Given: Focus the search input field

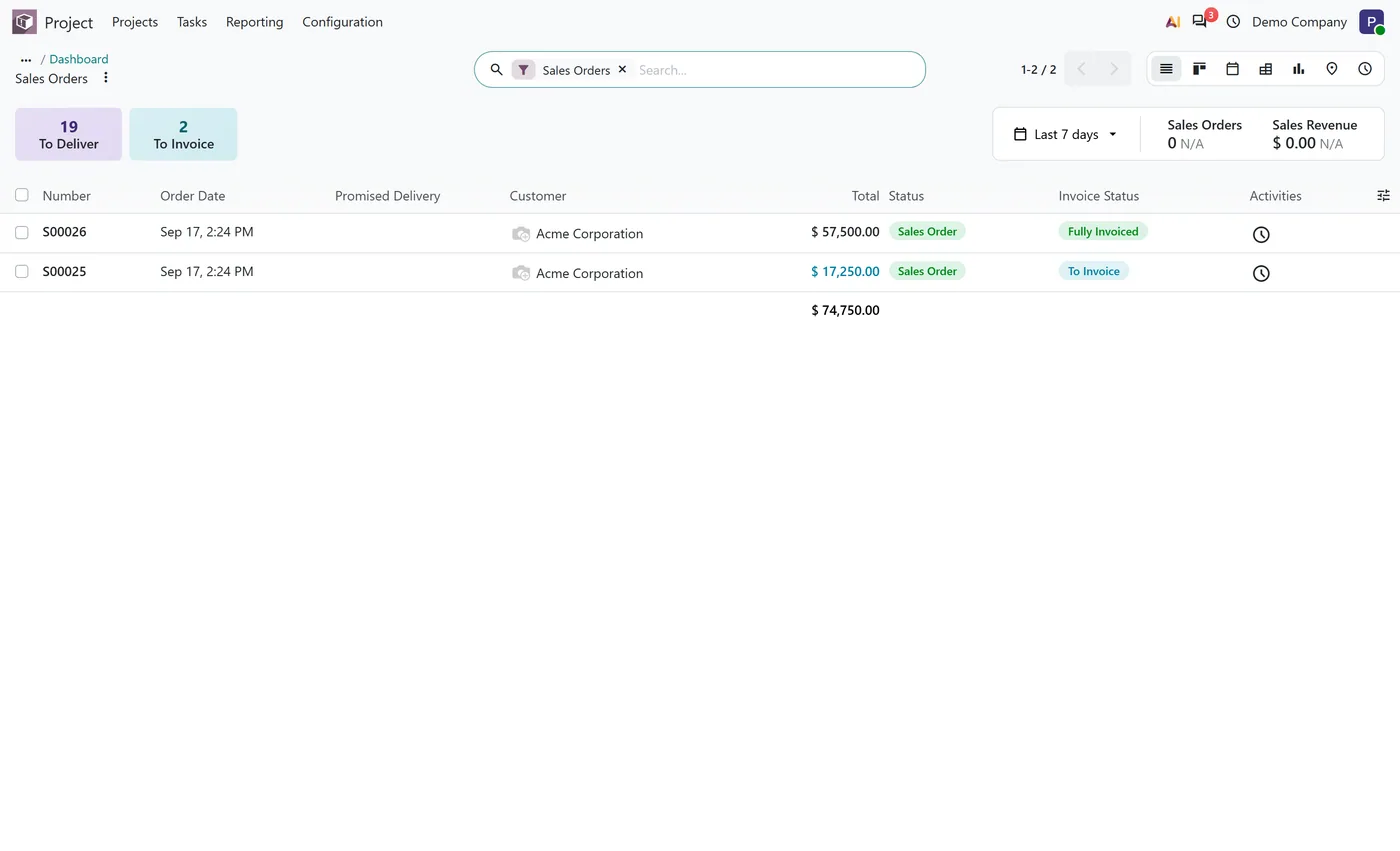Looking at the screenshot, I should [775, 70].
